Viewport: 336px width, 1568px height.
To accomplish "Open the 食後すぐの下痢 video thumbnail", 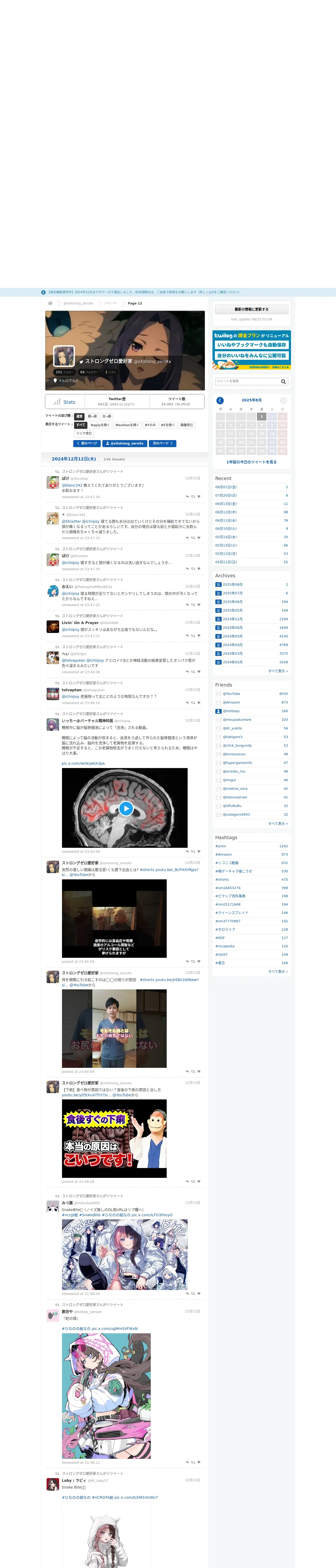I will 114,1138.
